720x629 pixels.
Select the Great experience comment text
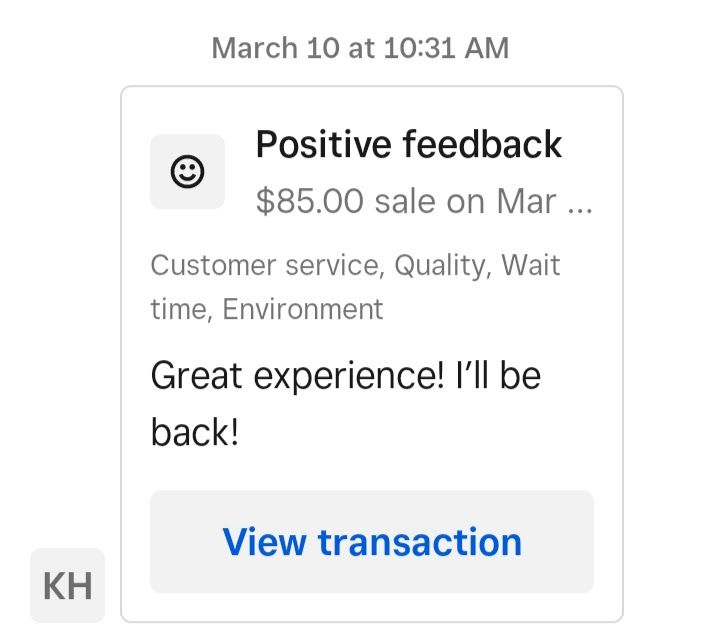[346, 404]
